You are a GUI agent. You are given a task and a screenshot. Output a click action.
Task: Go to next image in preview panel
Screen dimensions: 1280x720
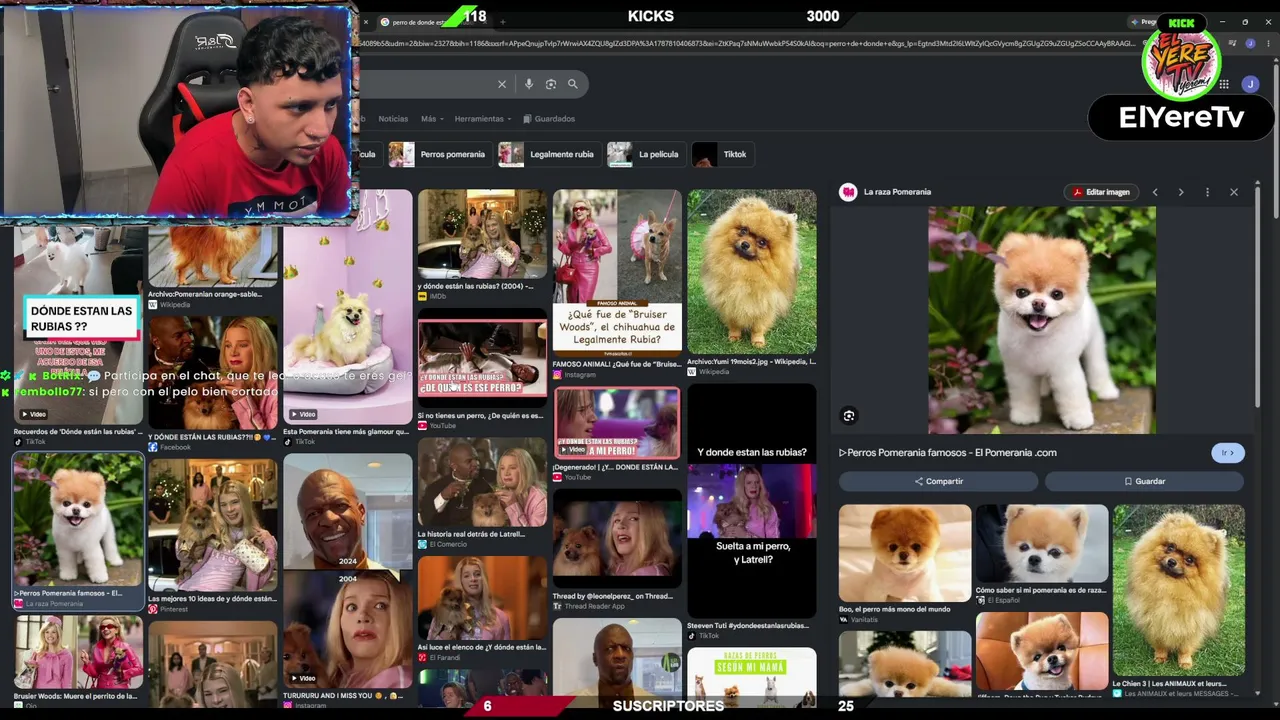pyautogui.click(x=1181, y=192)
